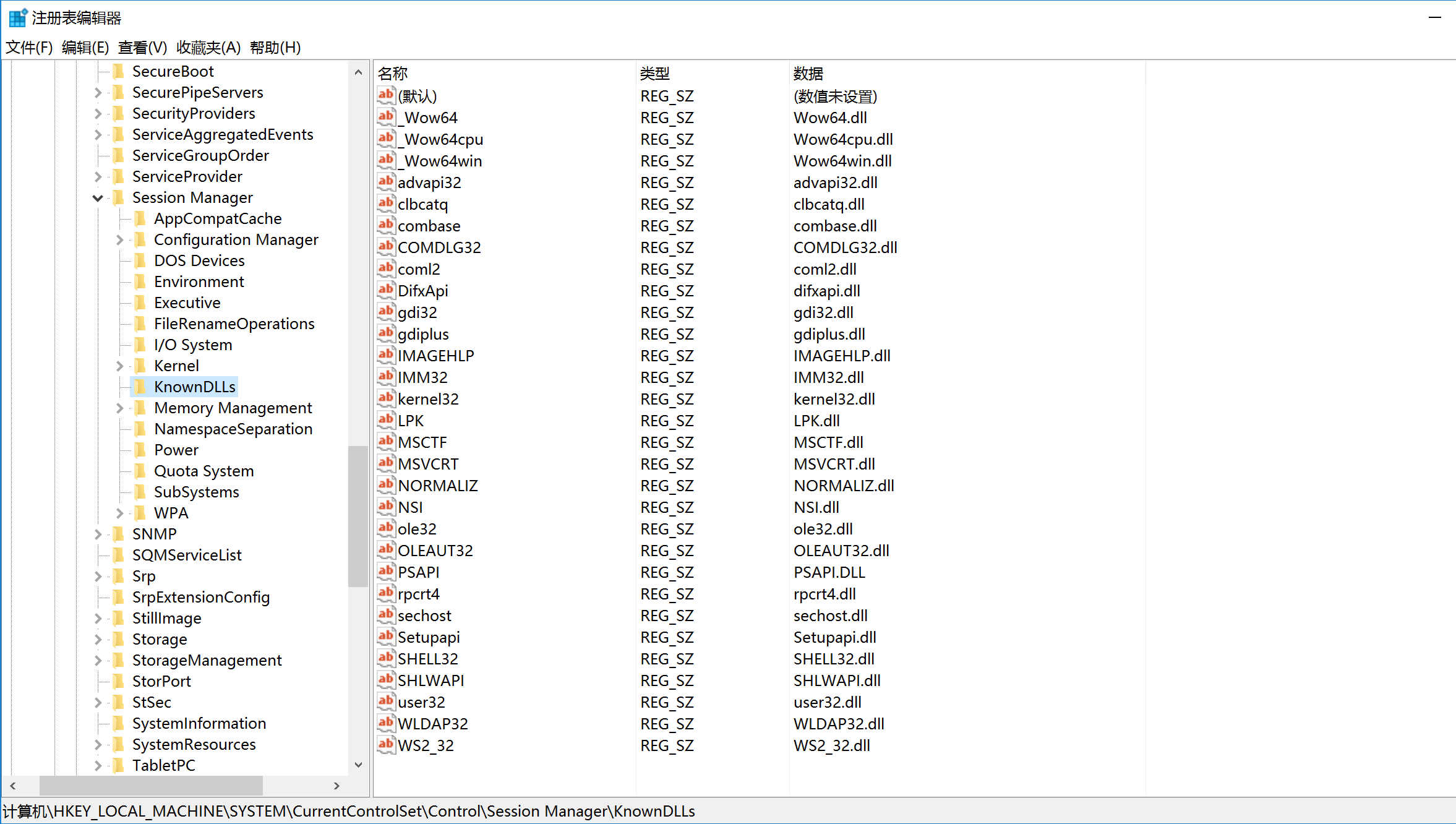Click the string icon beside the default (默认) value
Image resolution: width=1456 pixels, height=824 pixels.
[x=386, y=95]
